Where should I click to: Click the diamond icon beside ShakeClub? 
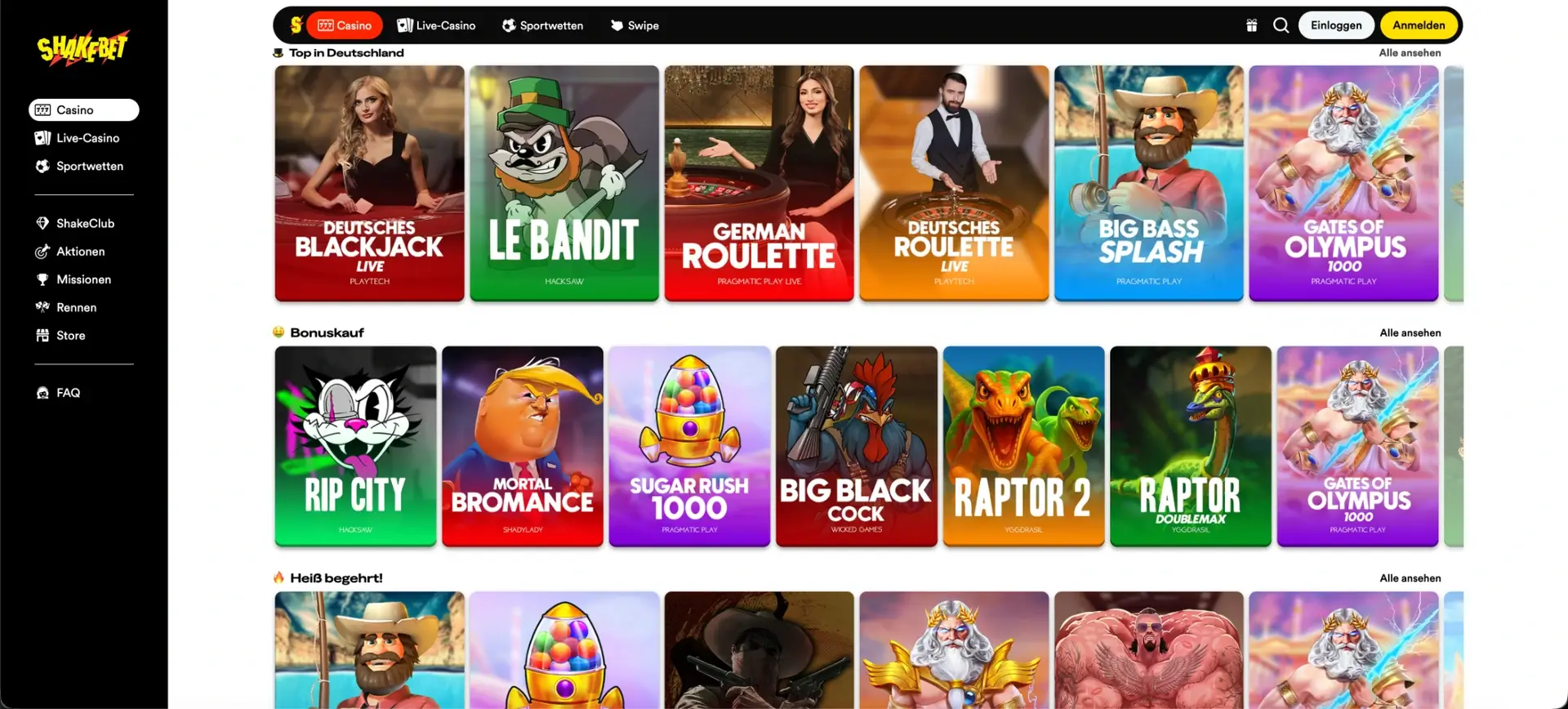coord(42,223)
